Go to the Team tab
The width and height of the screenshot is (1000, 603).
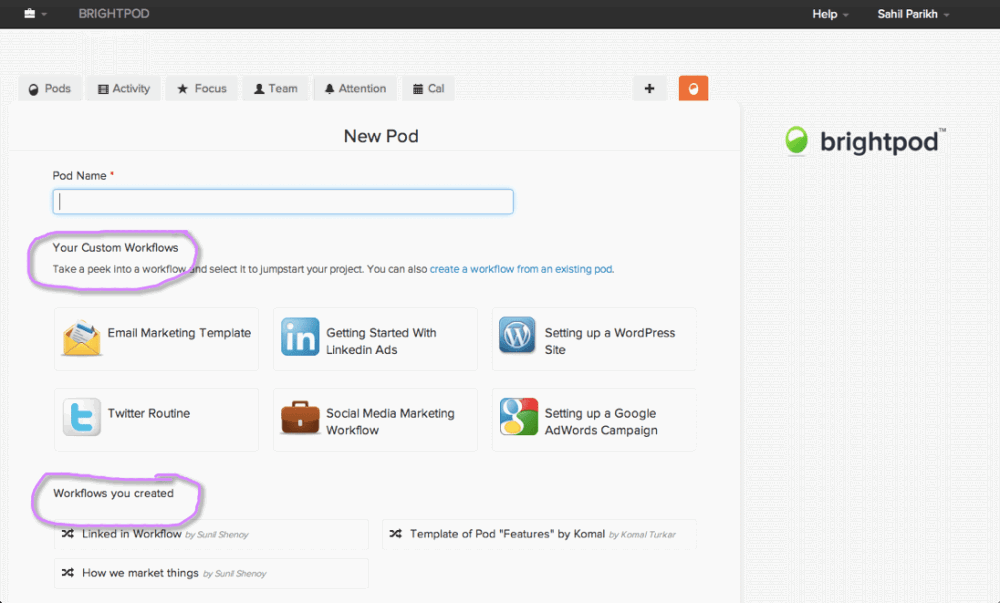tap(276, 89)
